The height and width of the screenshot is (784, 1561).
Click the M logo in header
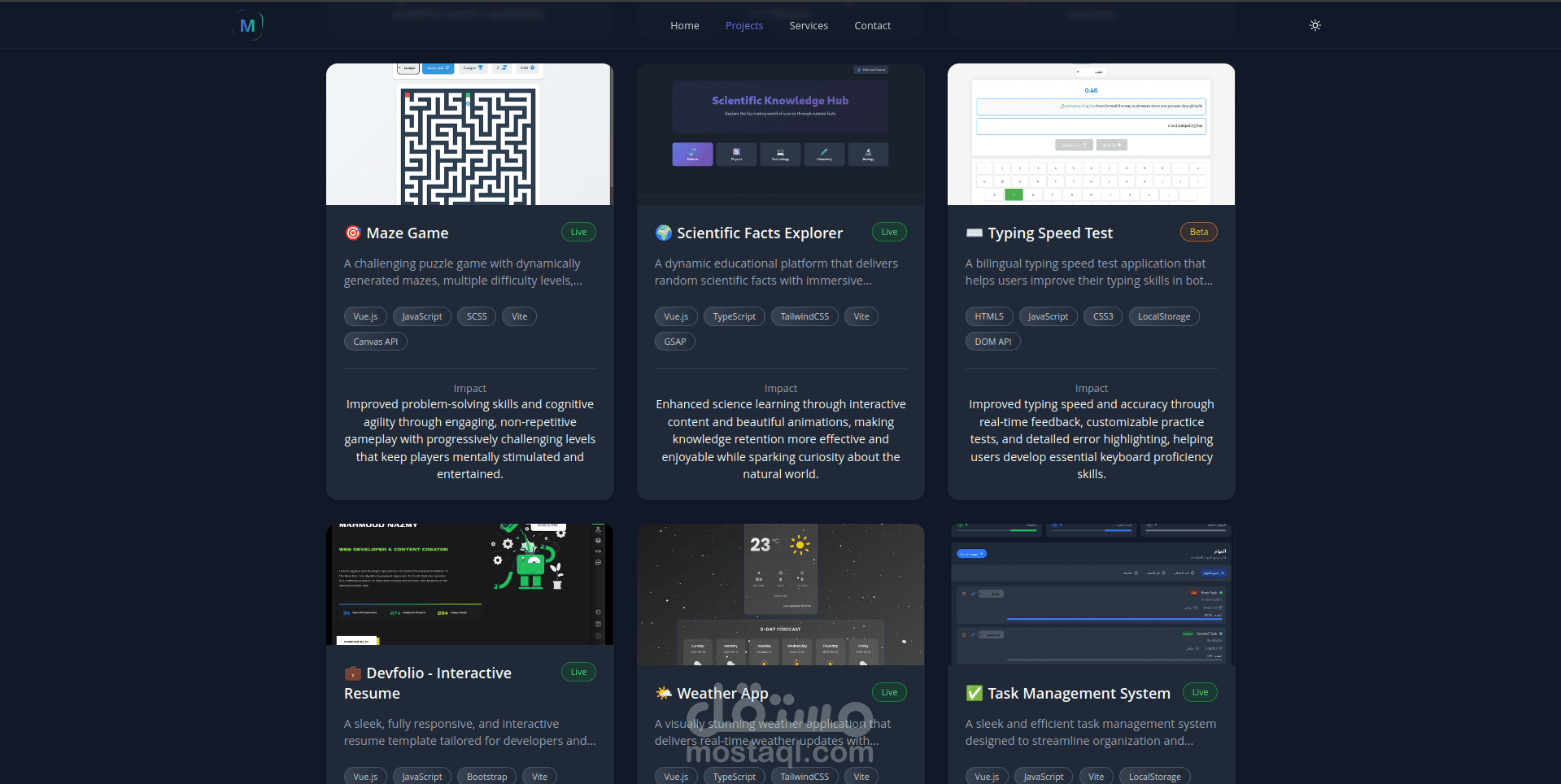(x=248, y=25)
